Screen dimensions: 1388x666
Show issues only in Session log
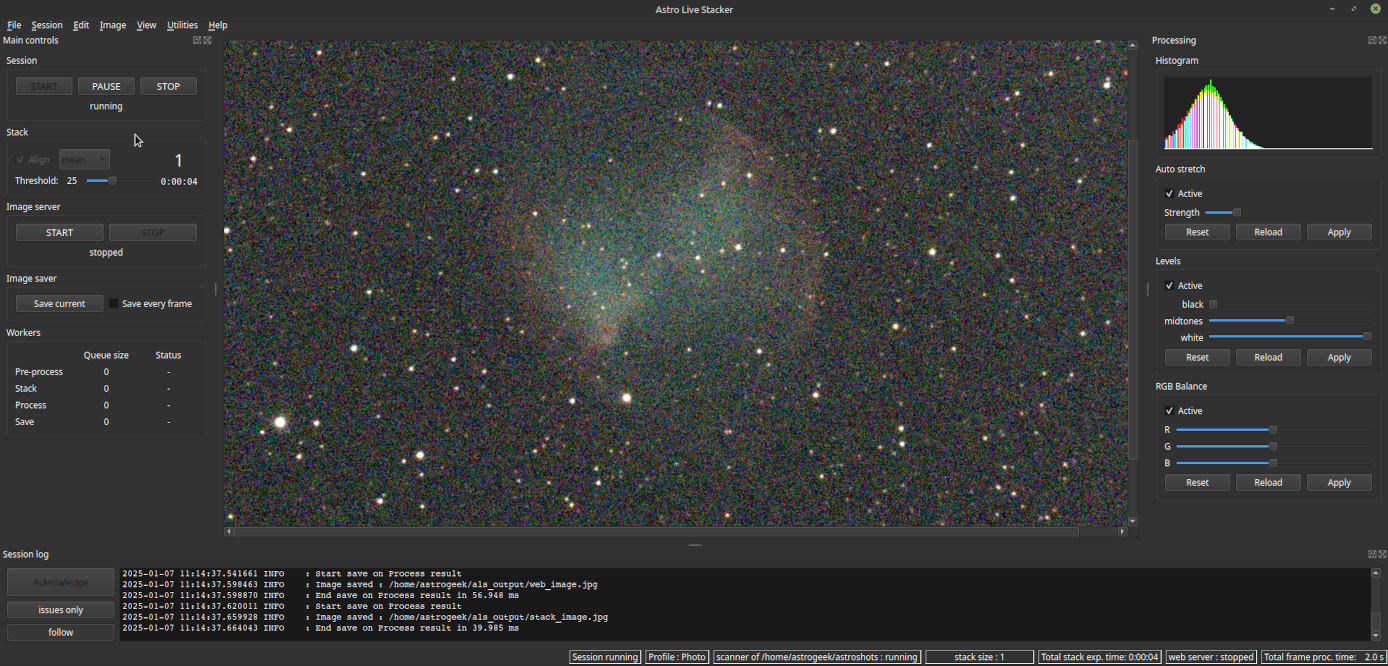(60, 609)
